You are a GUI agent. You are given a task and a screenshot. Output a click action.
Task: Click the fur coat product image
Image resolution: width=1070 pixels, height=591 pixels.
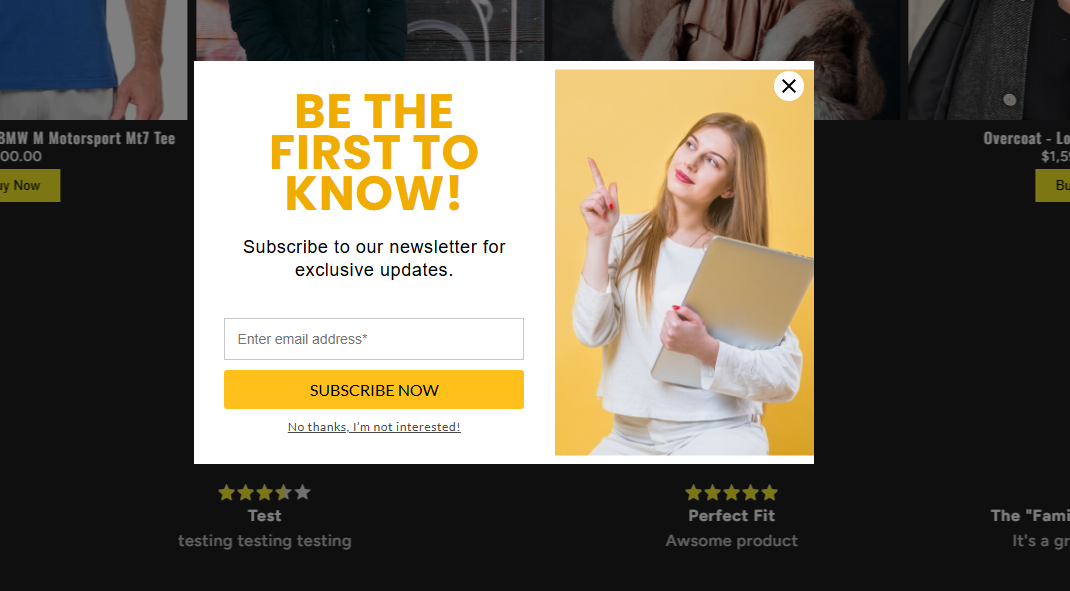tap(725, 31)
